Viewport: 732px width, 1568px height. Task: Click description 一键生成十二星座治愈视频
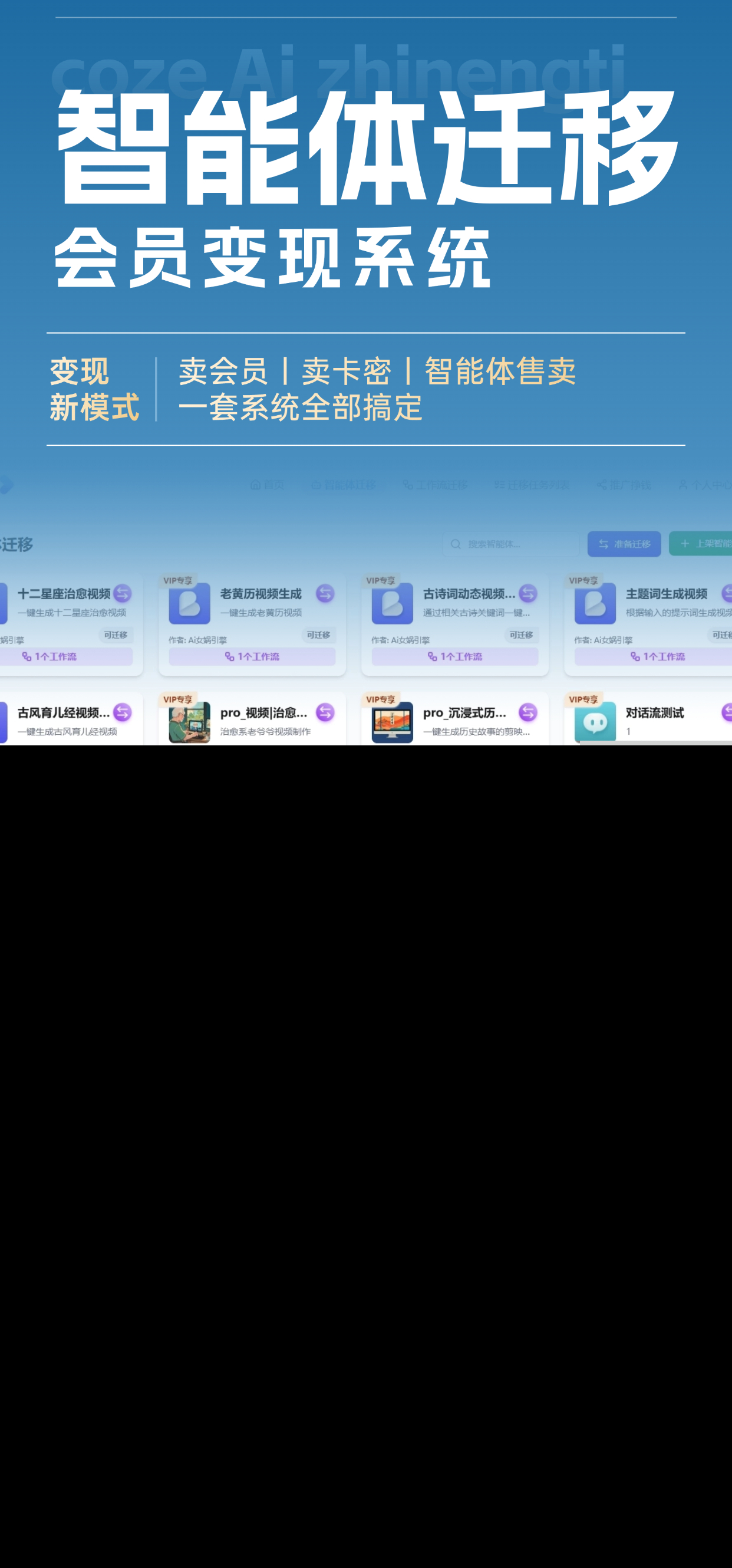[x=72, y=612]
